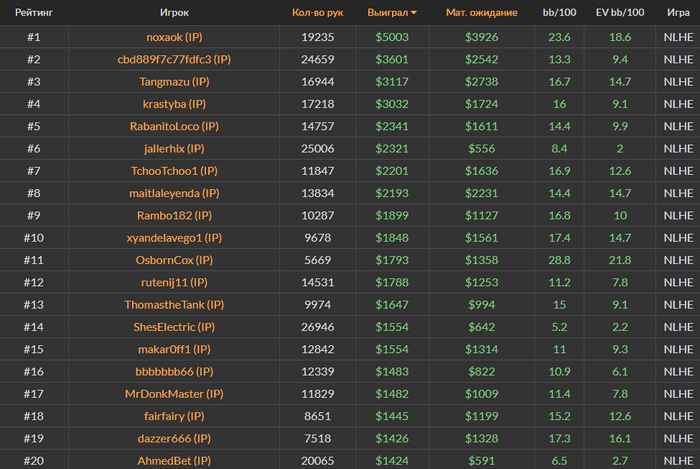This screenshot has width=700, height=469.
Task: View TchooTchoo1 (IP) player profile
Action: click(x=174, y=171)
